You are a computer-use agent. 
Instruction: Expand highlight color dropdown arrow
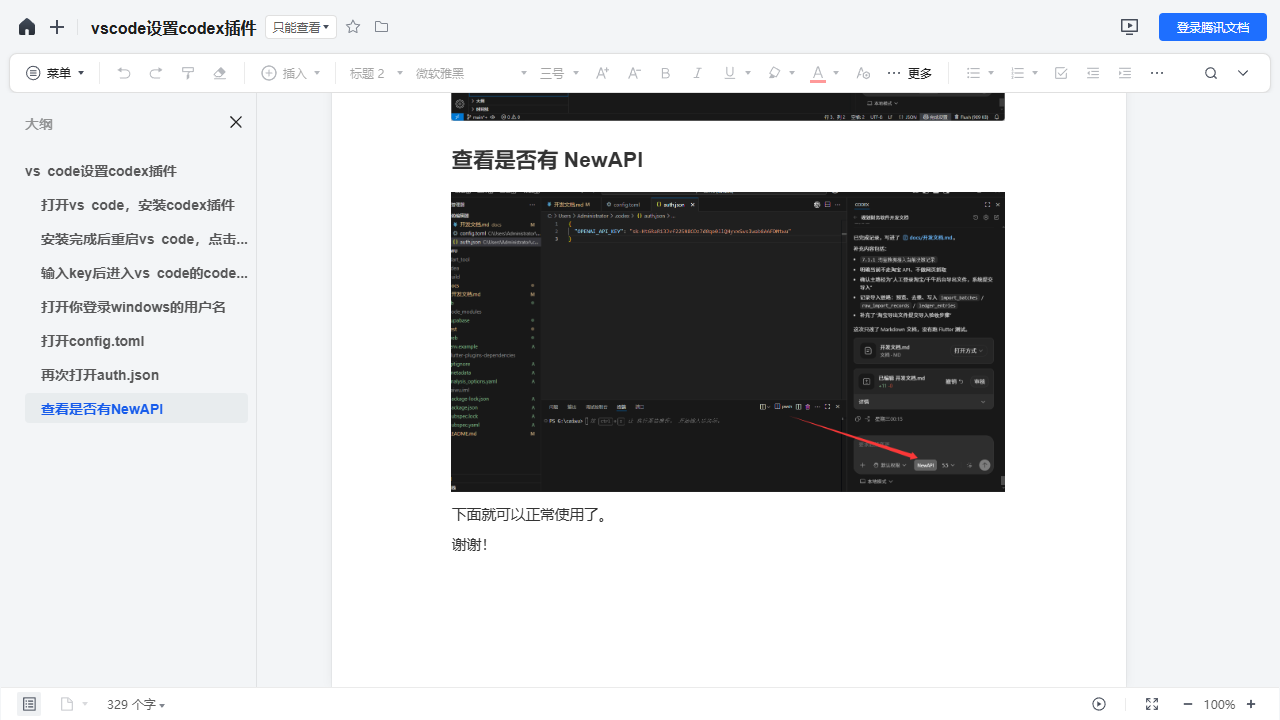pos(792,73)
